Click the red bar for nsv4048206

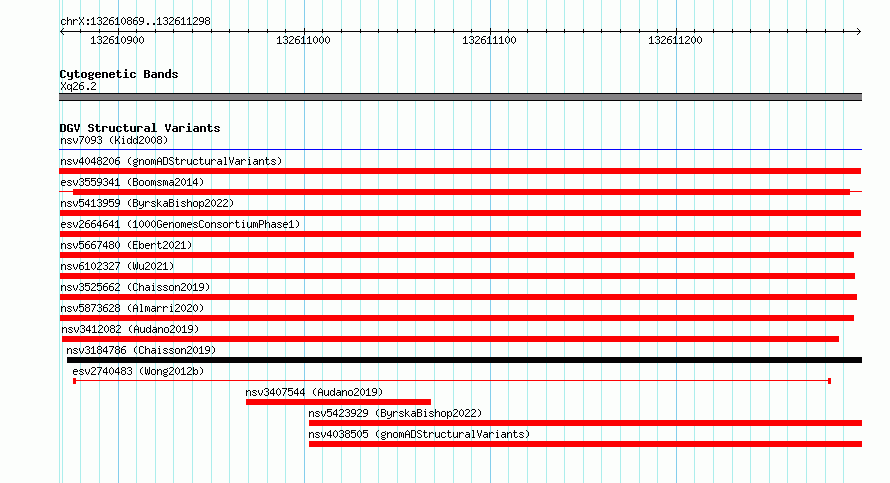pyautogui.click(x=460, y=171)
